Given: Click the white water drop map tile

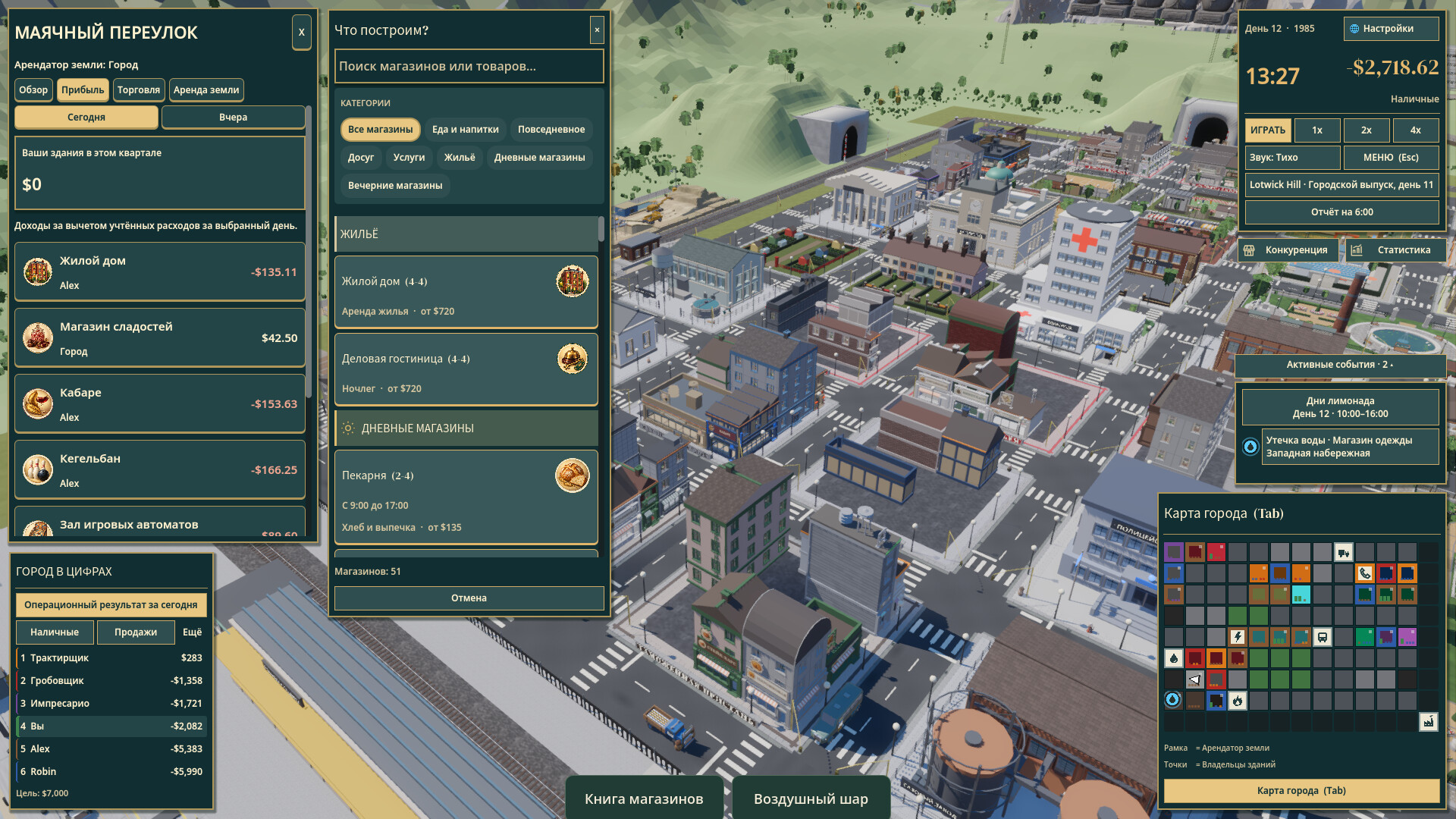Looking at the screenshot, I should (1174, 658).
